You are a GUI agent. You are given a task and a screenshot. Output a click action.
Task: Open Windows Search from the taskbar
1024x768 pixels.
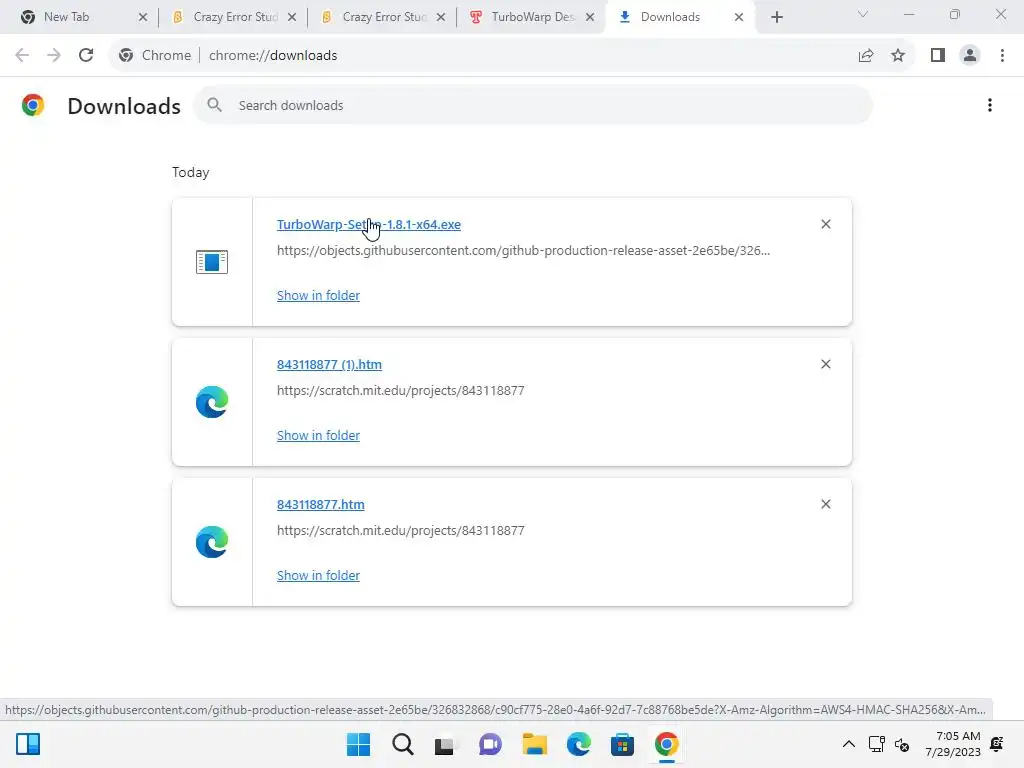(403, 744)
